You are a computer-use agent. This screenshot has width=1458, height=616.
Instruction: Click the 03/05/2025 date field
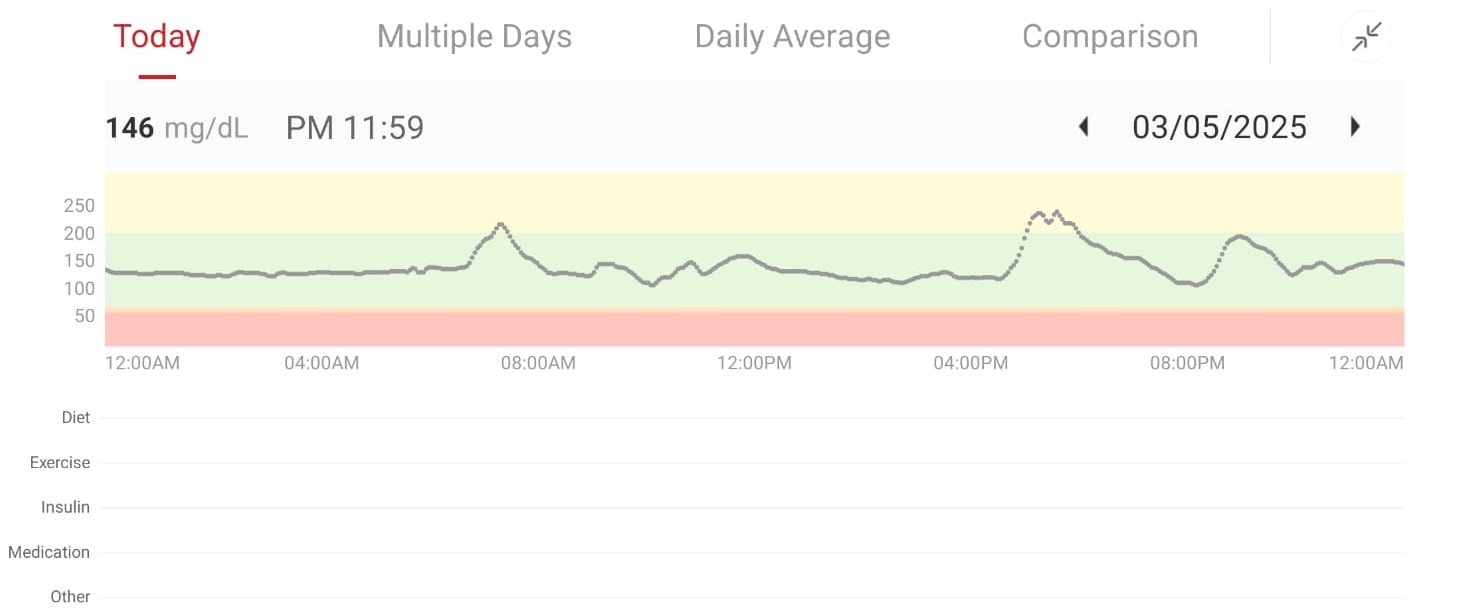[1219, 127]
